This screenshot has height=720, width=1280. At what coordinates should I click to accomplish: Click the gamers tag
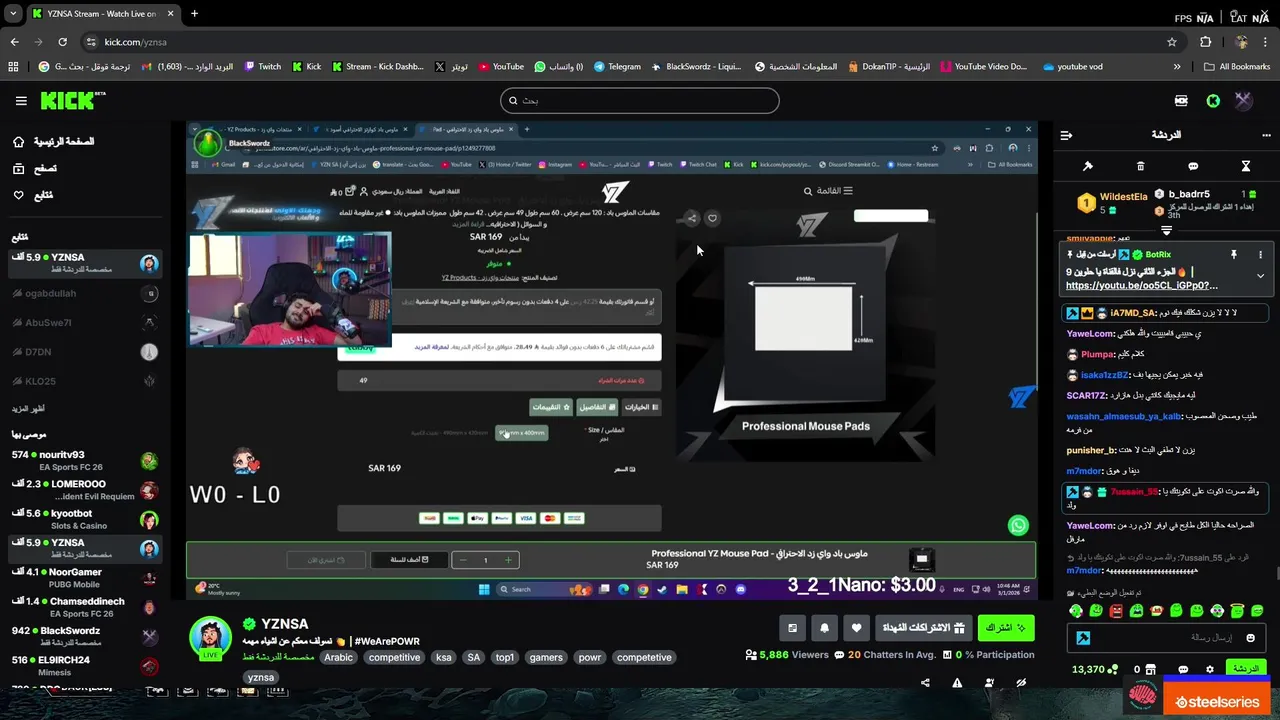coord(546,657)
